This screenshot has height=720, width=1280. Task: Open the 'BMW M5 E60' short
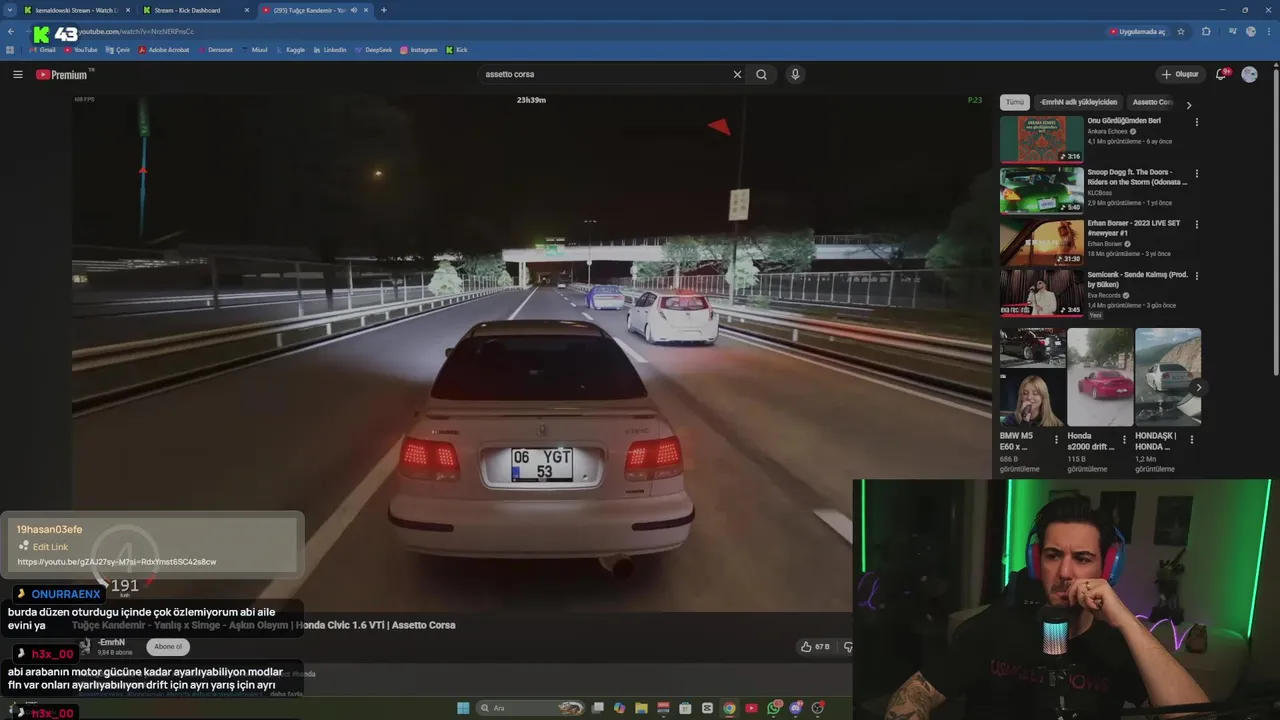coord(1033,377)
